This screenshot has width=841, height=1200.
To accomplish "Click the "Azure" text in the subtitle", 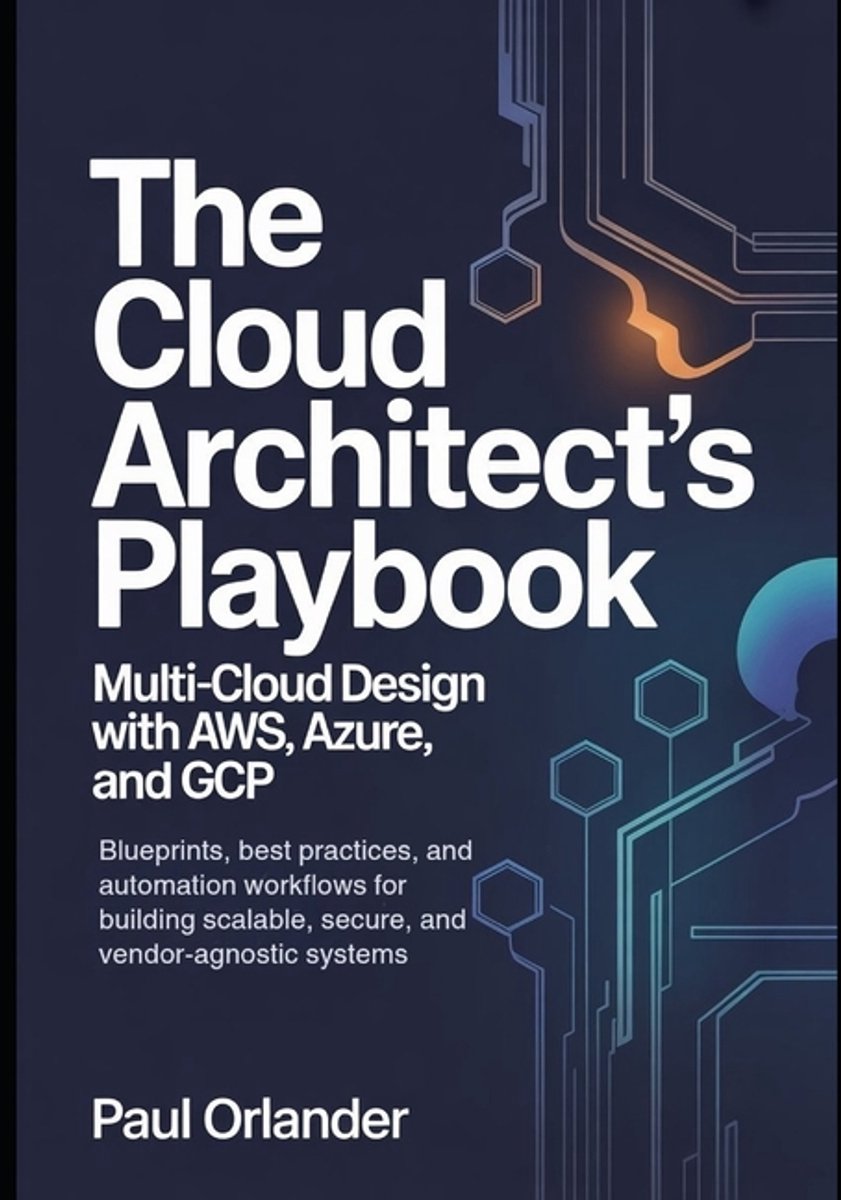I will tap(348, 733).
